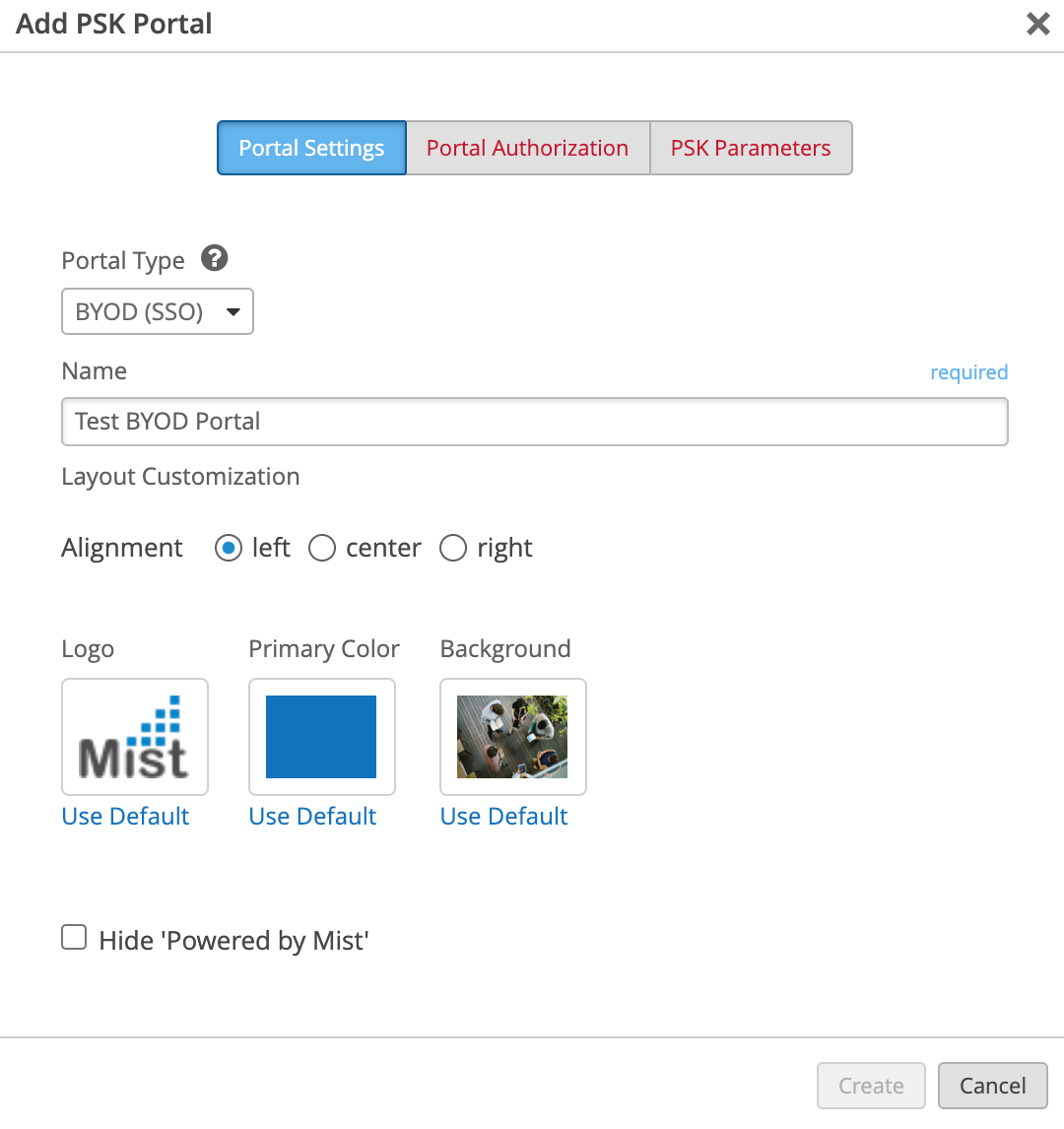
Task: Select the left alignment radio button
Action: [x=229, y=548]
